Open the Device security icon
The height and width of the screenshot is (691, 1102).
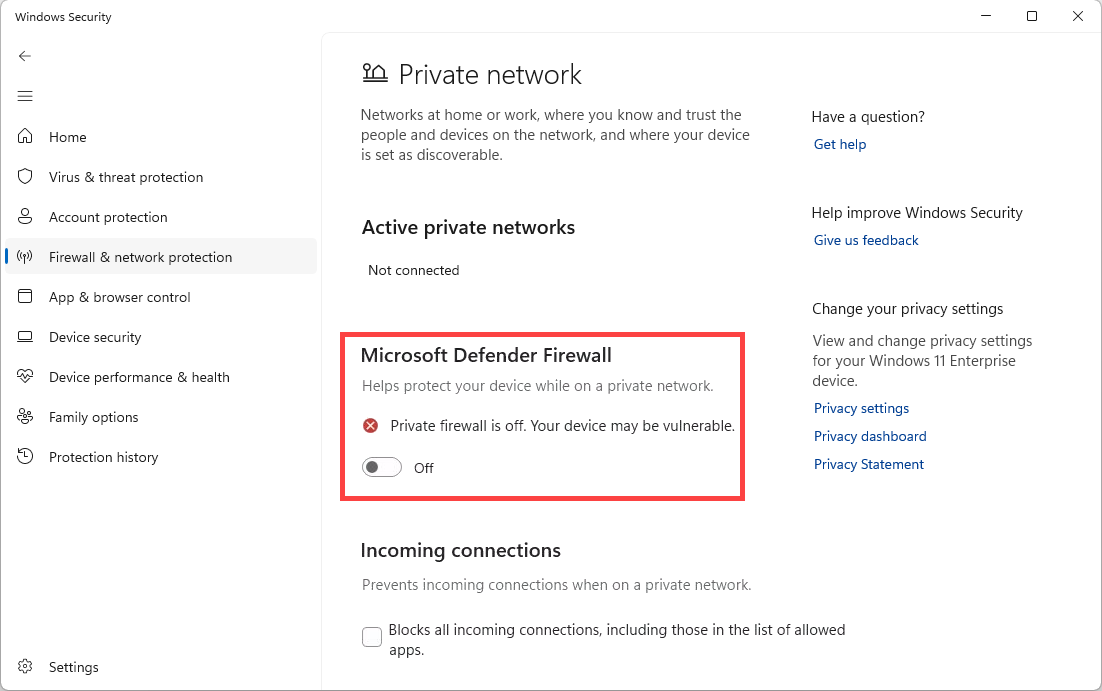point(25,337)
